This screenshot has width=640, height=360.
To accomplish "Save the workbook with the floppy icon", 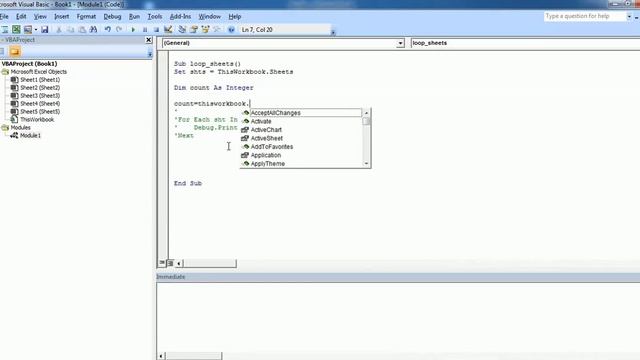I will (44, 29).
